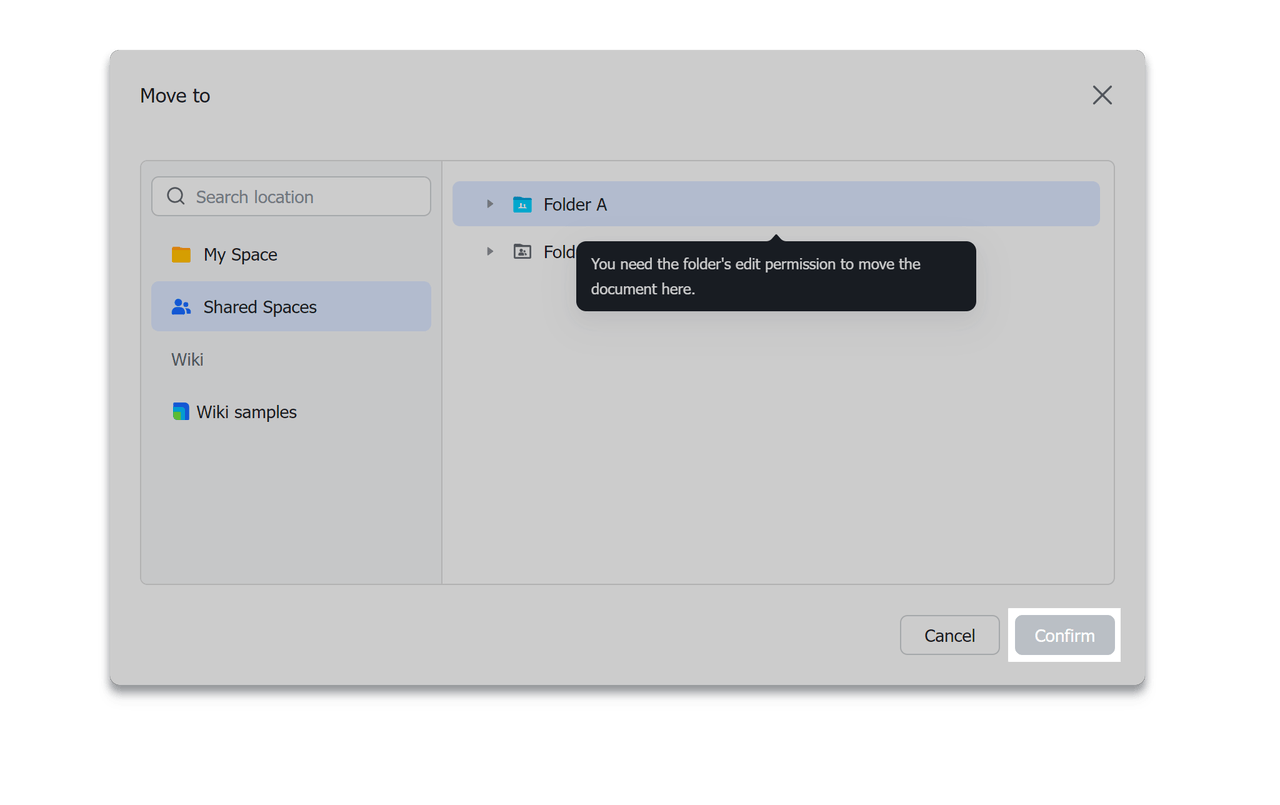Select the Folder A row
1280x805 pixels.
pos(800,204)
